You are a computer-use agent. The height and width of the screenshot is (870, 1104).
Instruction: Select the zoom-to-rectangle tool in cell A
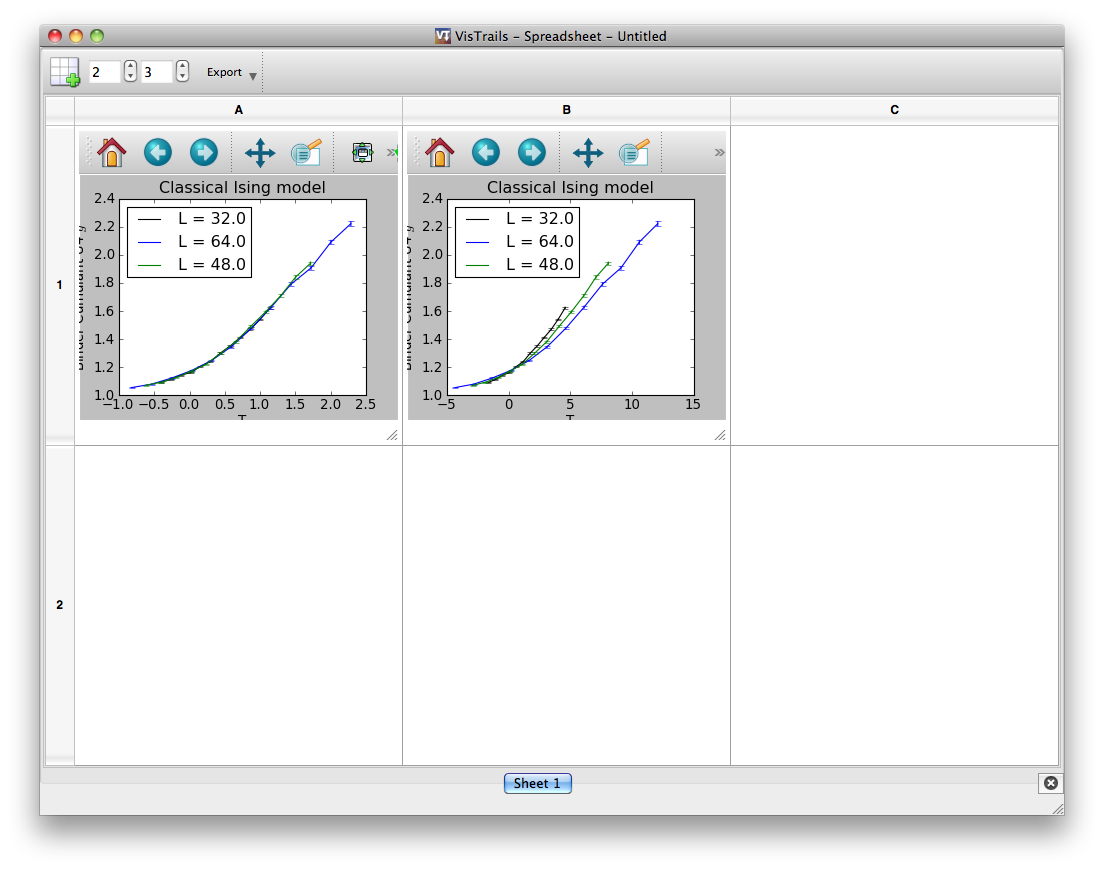click(306, 153)
